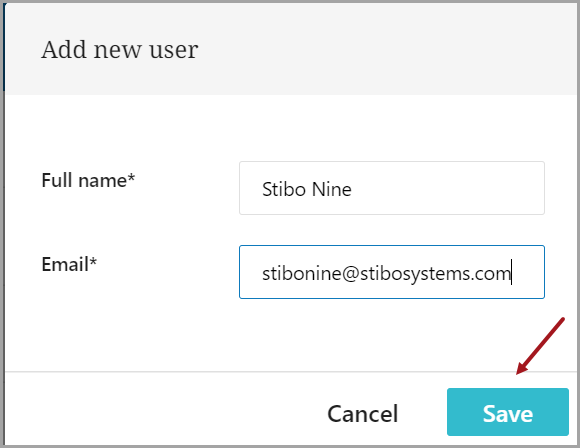
Task: Place the cursor at the end of the email text
Action: point(512,273)
